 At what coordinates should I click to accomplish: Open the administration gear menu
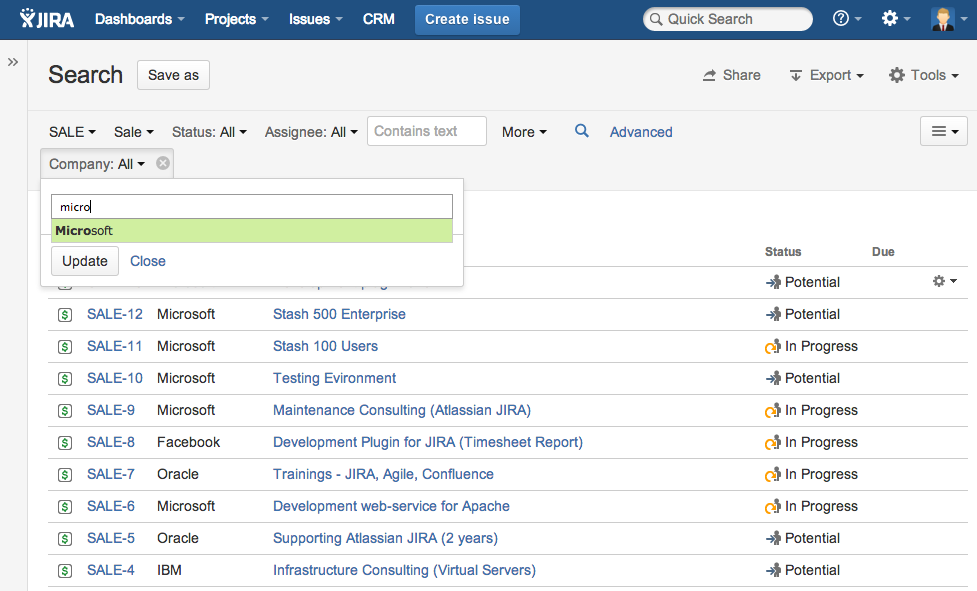coord(895,19)
